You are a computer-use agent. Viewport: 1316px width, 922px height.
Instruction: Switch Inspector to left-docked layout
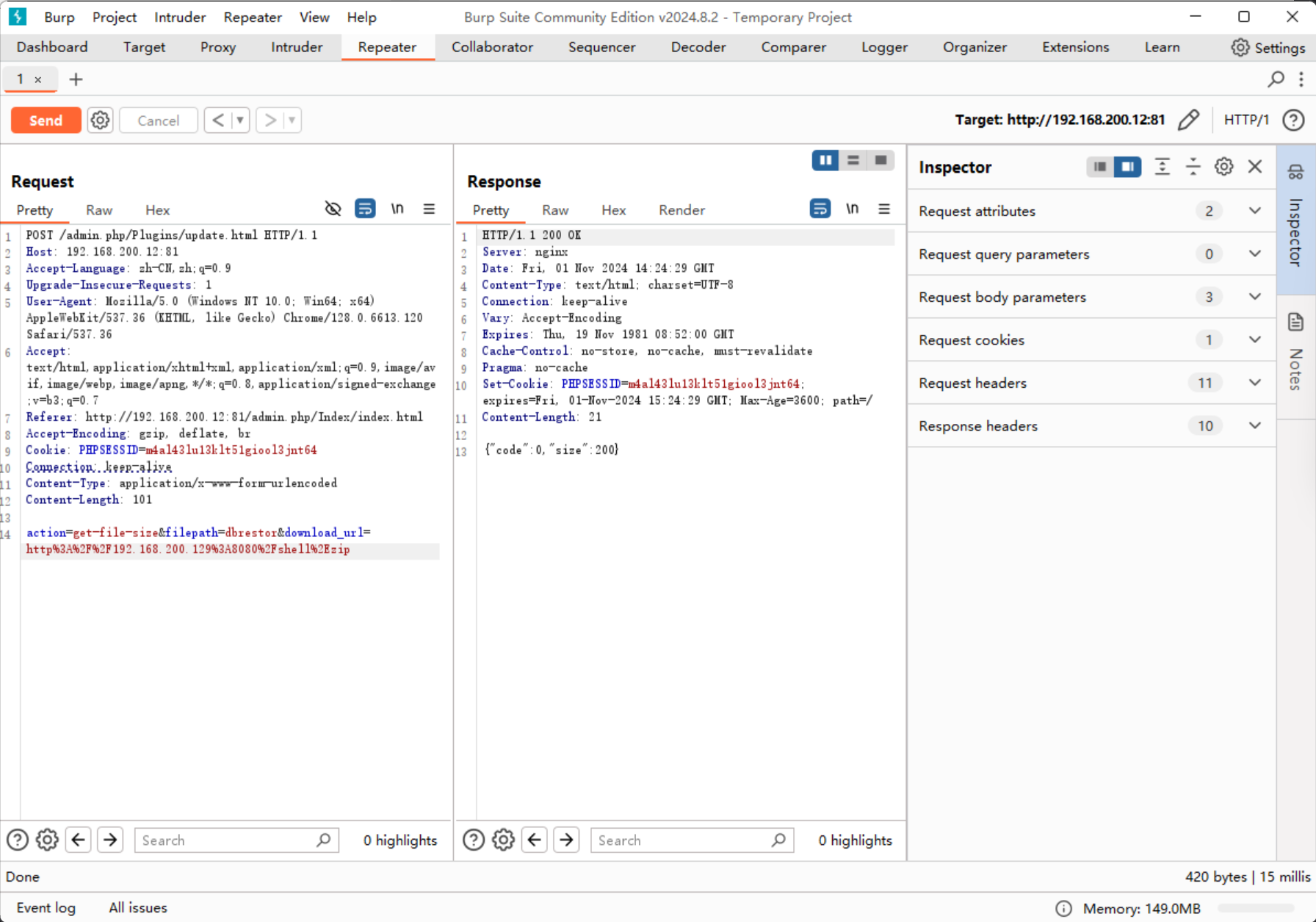1100,167
